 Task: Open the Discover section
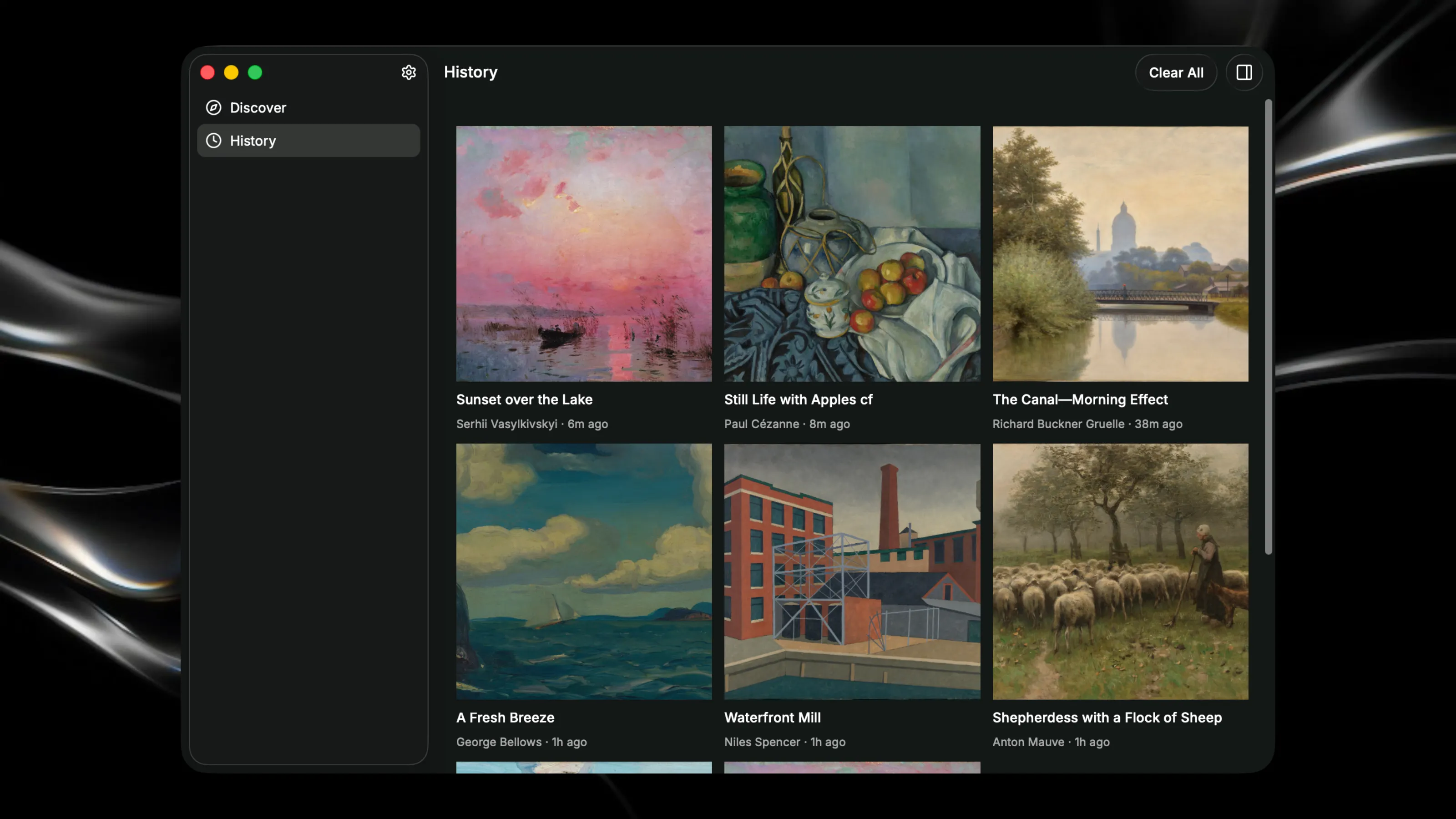(x=308, y=107)
